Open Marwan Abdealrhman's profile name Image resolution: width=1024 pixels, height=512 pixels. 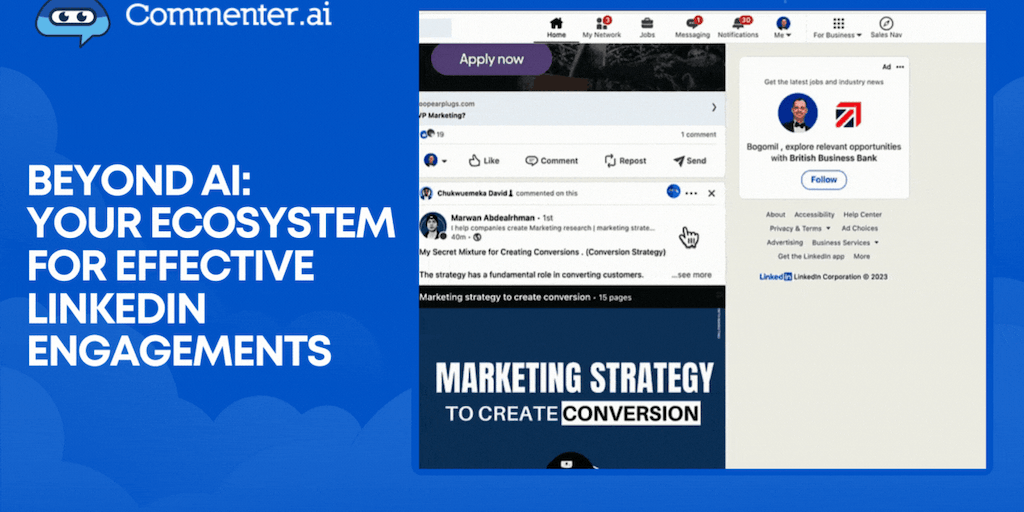click(x=493, y=217)
